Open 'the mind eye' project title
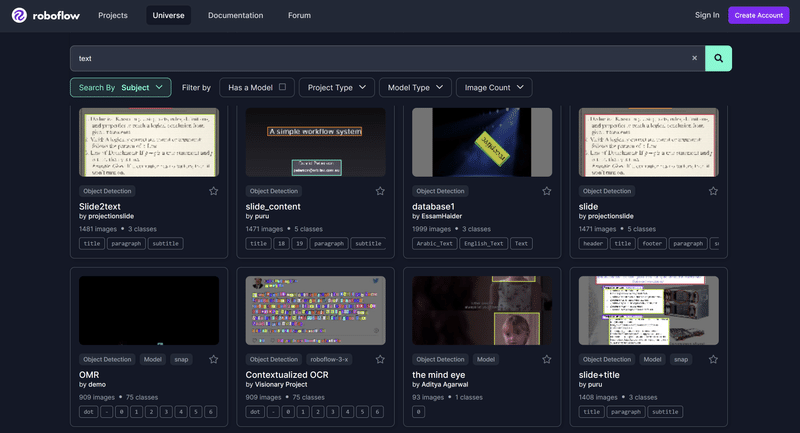800x433 pixels. tap(439, 375)
